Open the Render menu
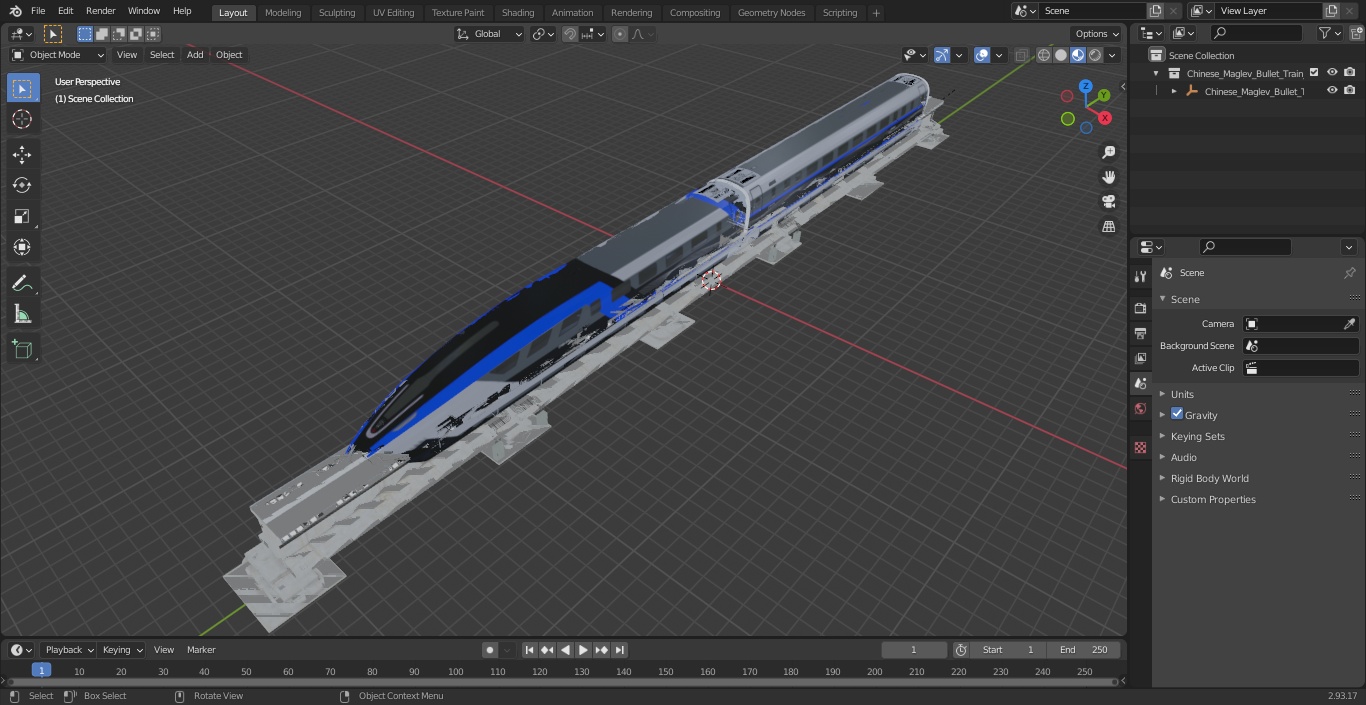Screen dimensions: 1366x705 (100, 11)
